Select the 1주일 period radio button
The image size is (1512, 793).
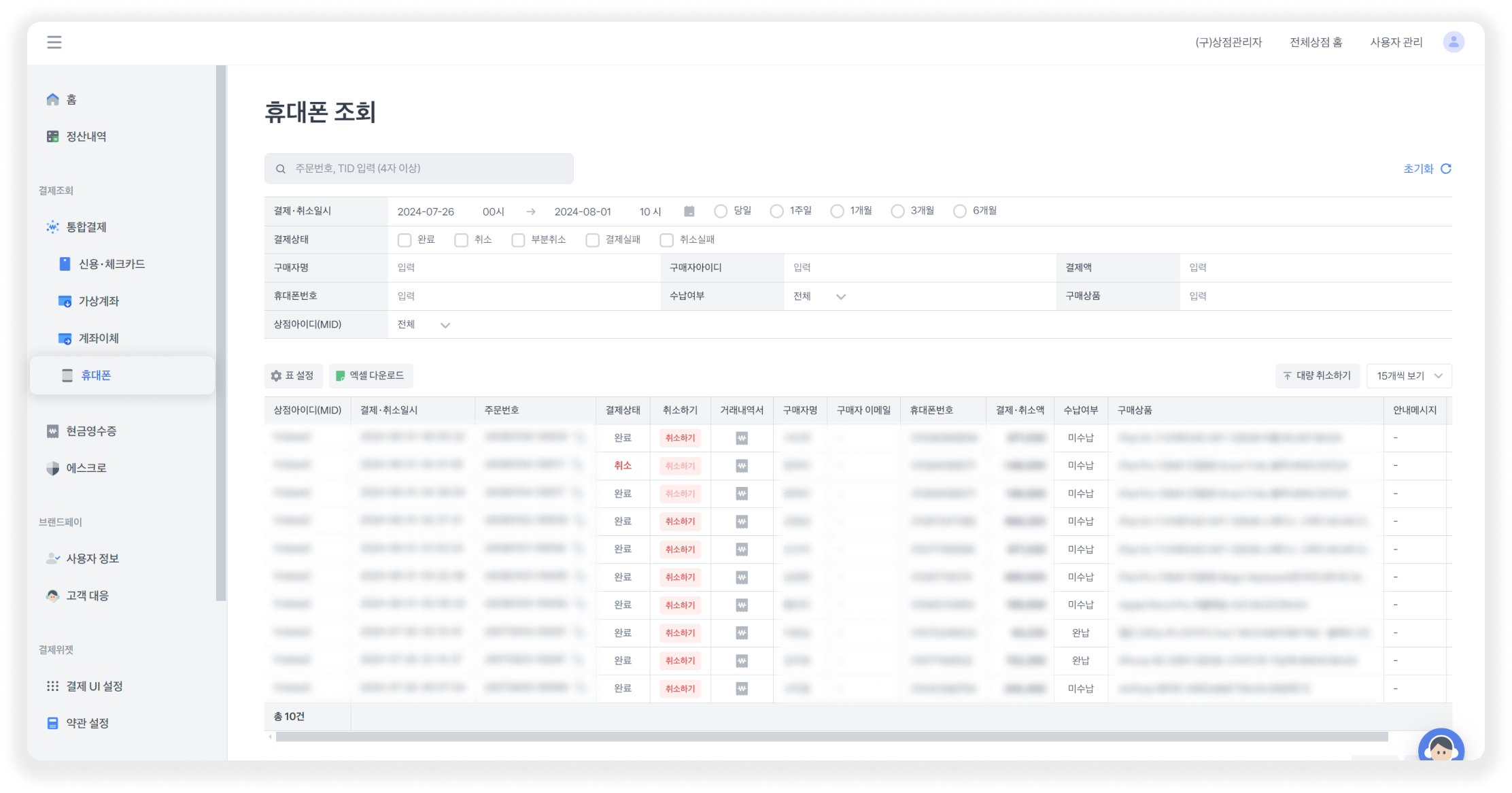(x=776, y=212)
